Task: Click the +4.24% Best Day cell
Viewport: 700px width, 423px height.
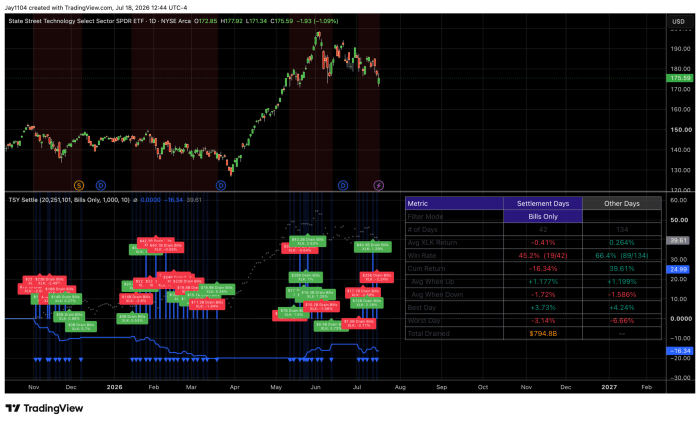Action: coord(622,307)
